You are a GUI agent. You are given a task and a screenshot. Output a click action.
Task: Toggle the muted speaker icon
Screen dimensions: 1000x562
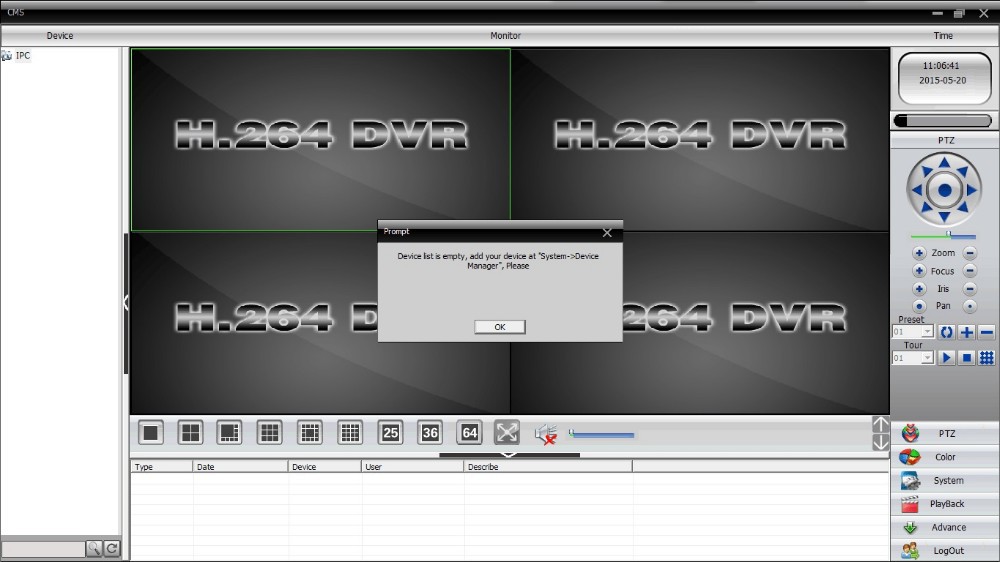(x=545, y=433)
